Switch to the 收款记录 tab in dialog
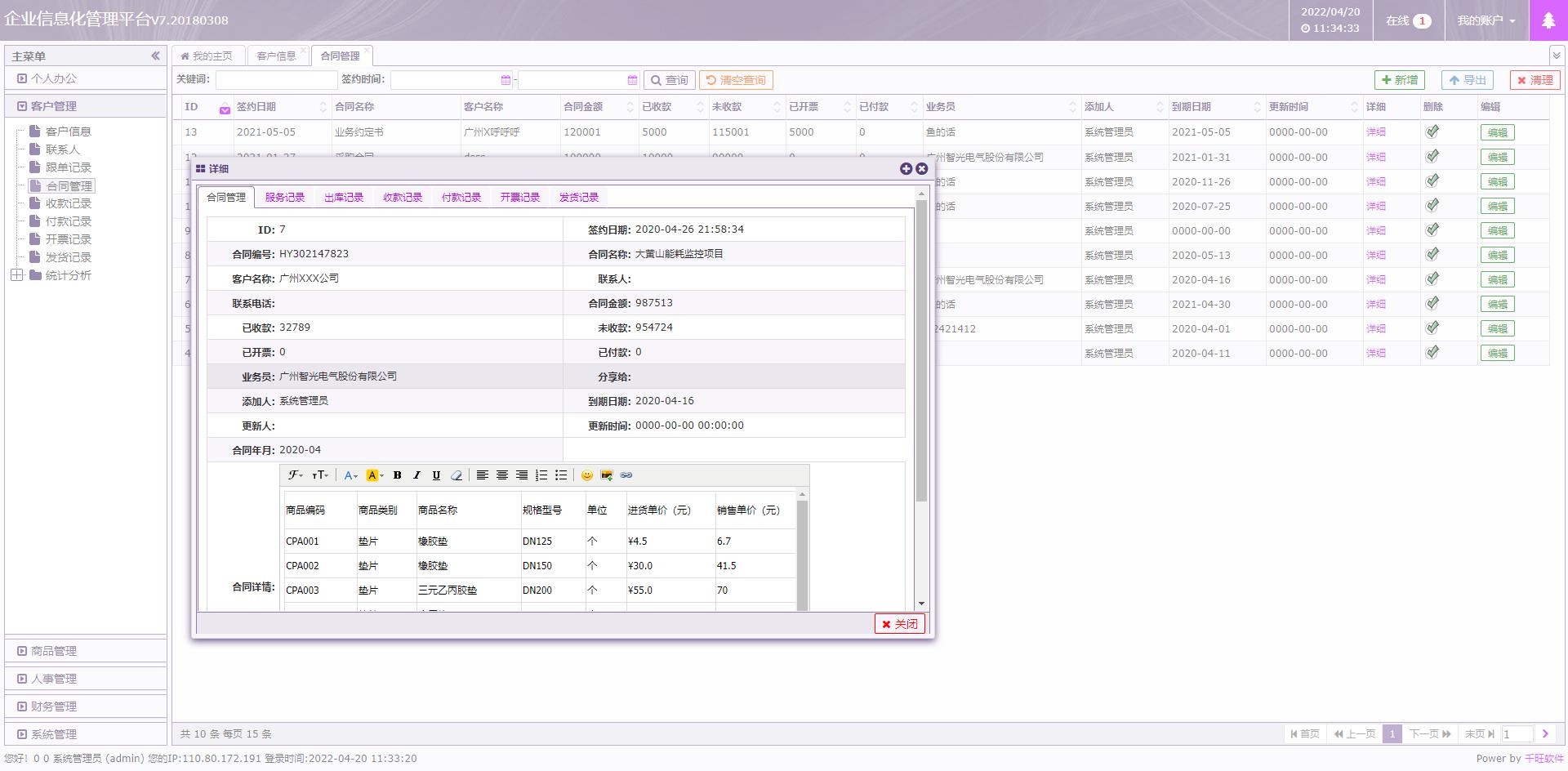 point(403,198)
